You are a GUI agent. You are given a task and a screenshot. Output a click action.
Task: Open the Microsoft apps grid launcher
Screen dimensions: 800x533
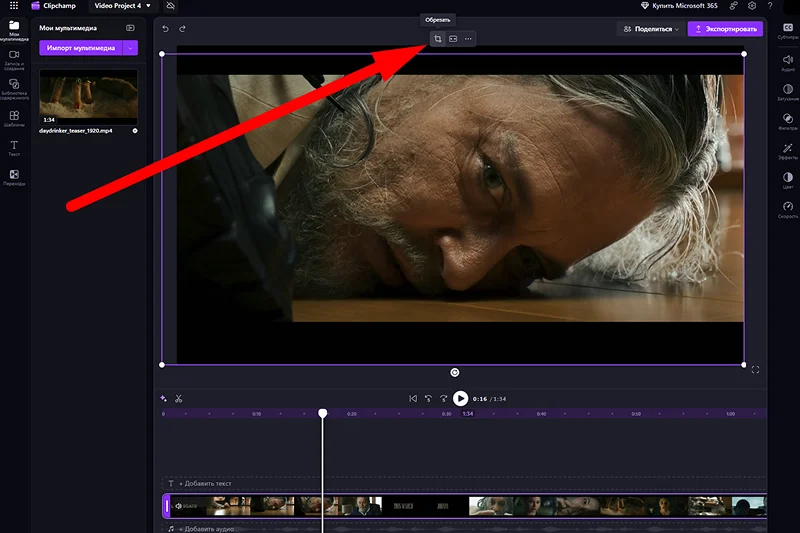pos(14,6)
